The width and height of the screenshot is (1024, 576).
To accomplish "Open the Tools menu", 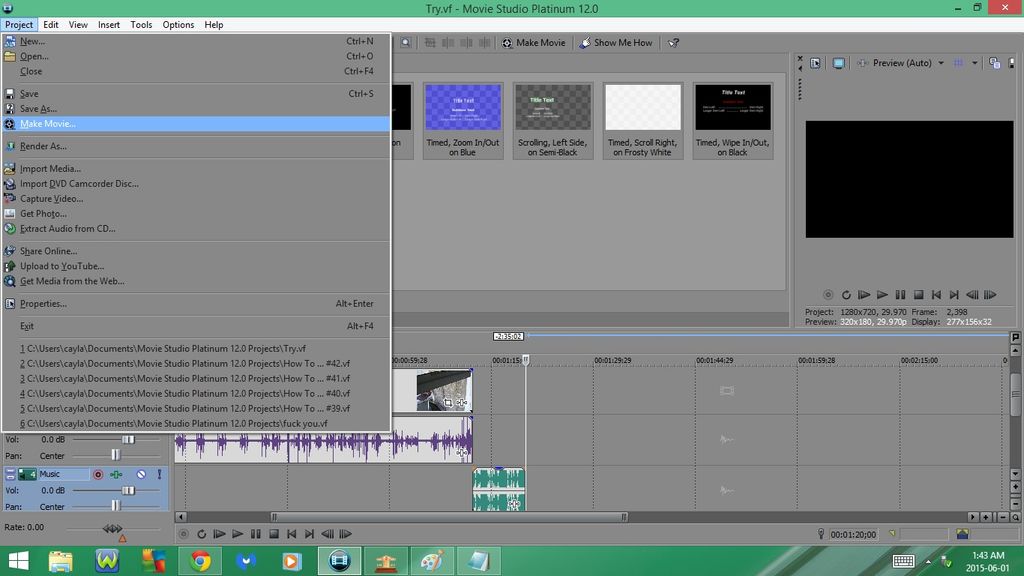I will [140, 24].
